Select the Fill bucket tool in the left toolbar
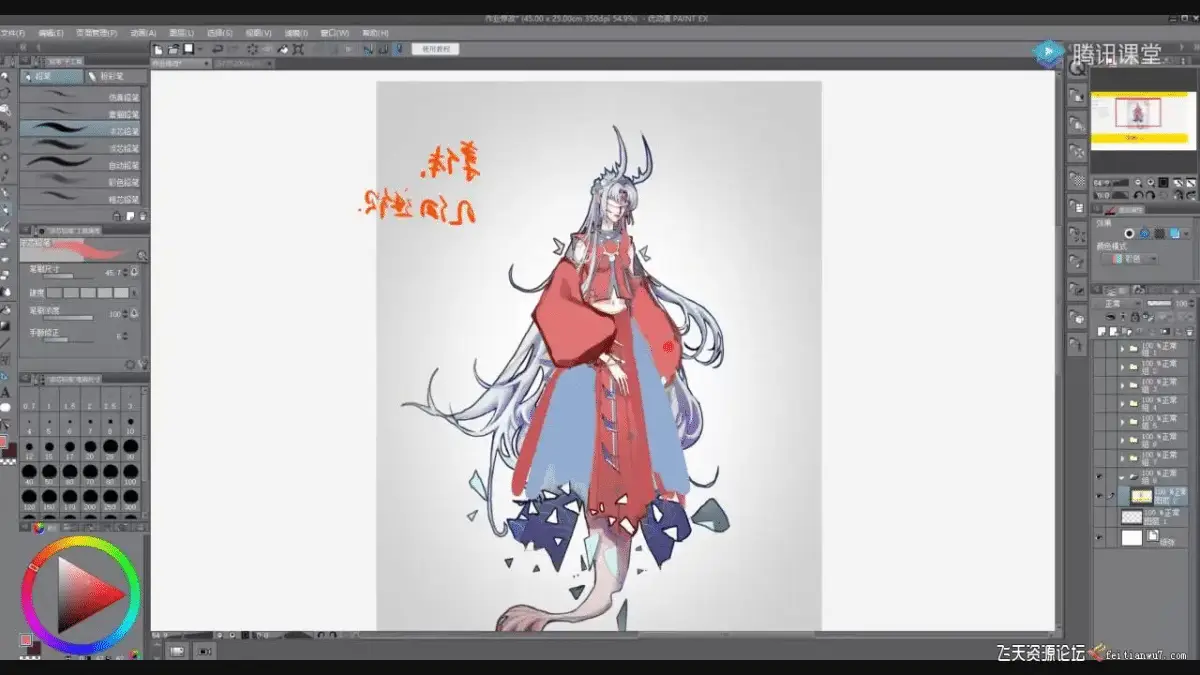The image size is (1200, 675). pos(5,309)
